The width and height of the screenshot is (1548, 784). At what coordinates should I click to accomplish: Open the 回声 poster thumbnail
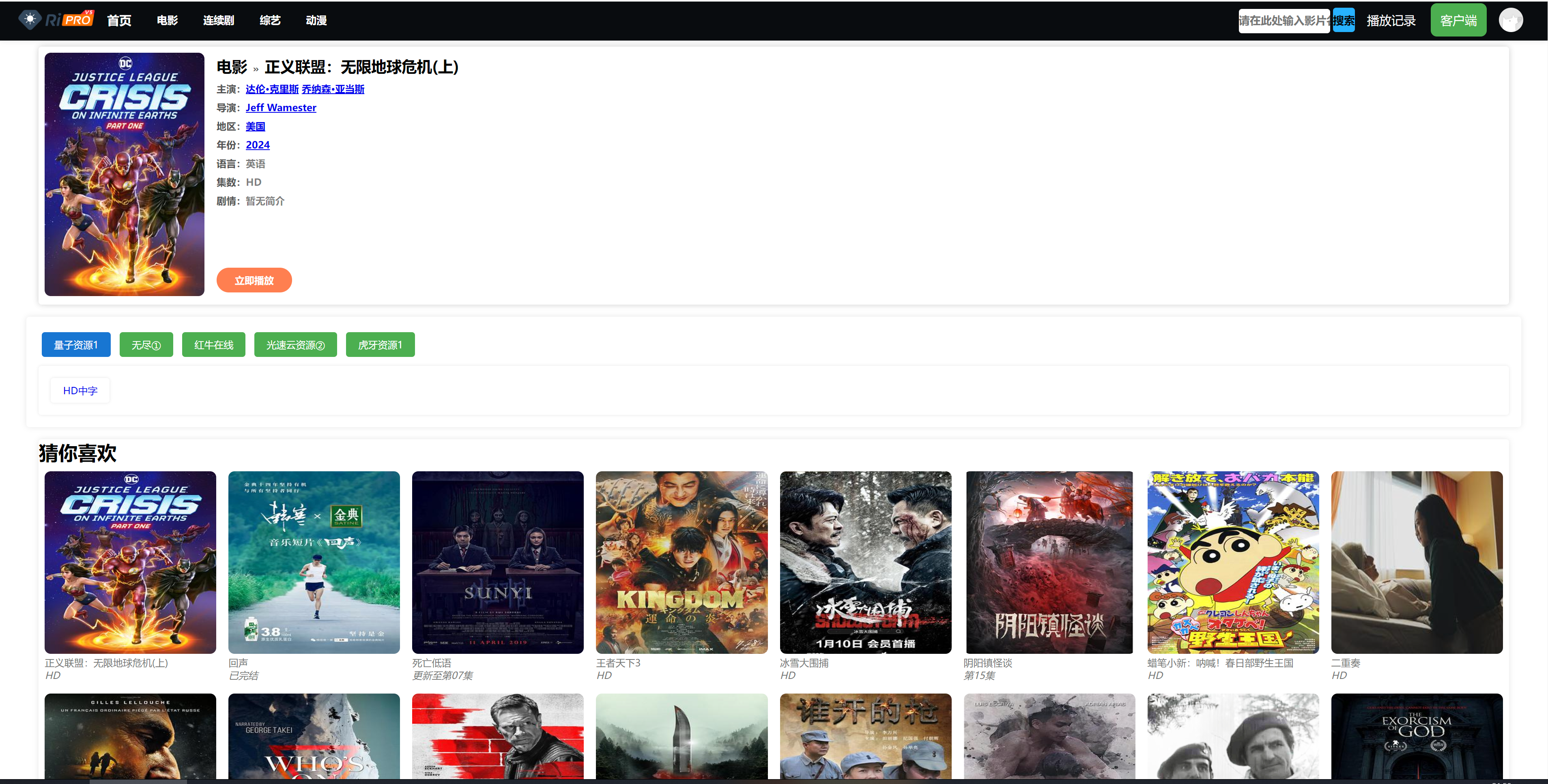(314, 562)
